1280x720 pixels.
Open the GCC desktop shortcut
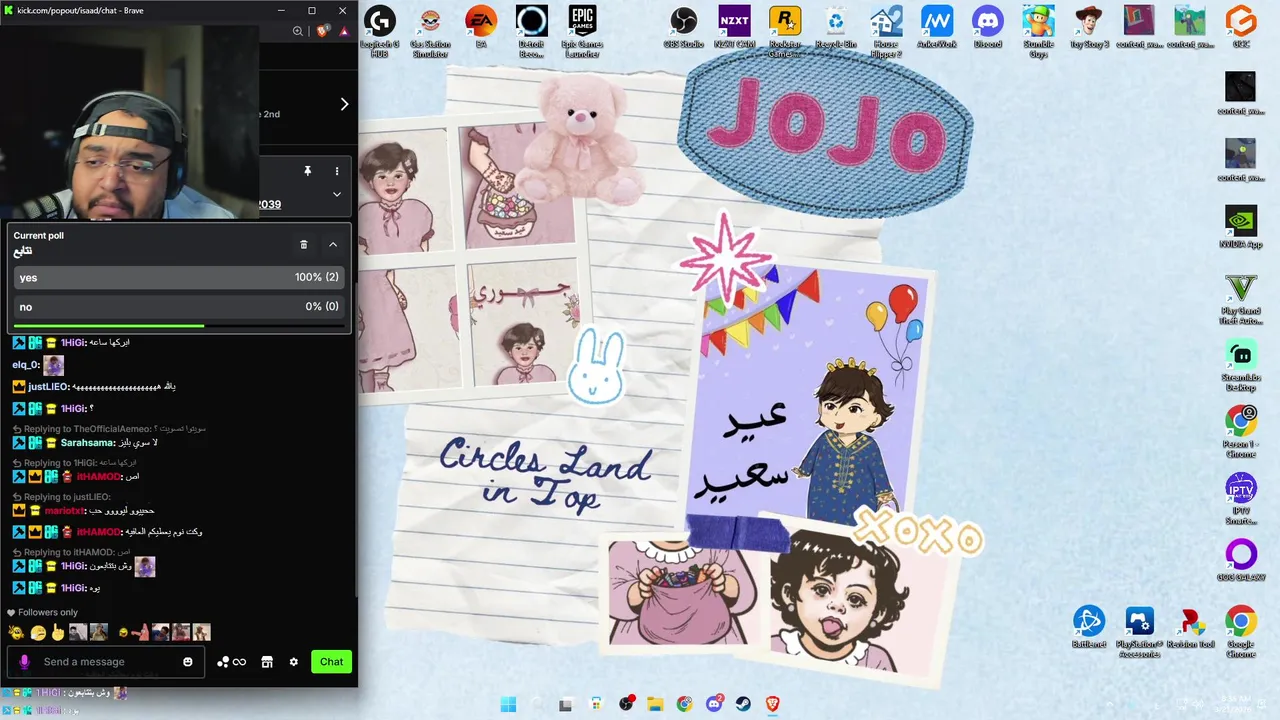click(x=1240, y=27)
